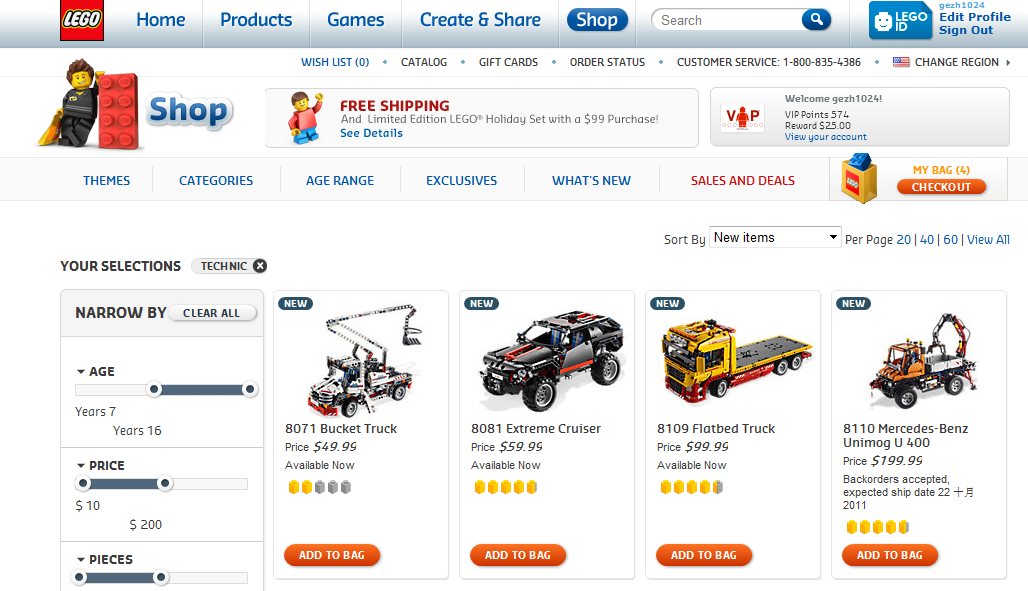Click the CHECKOUT button
Viewport: 1028px width, 591px height.
point(941,187)
